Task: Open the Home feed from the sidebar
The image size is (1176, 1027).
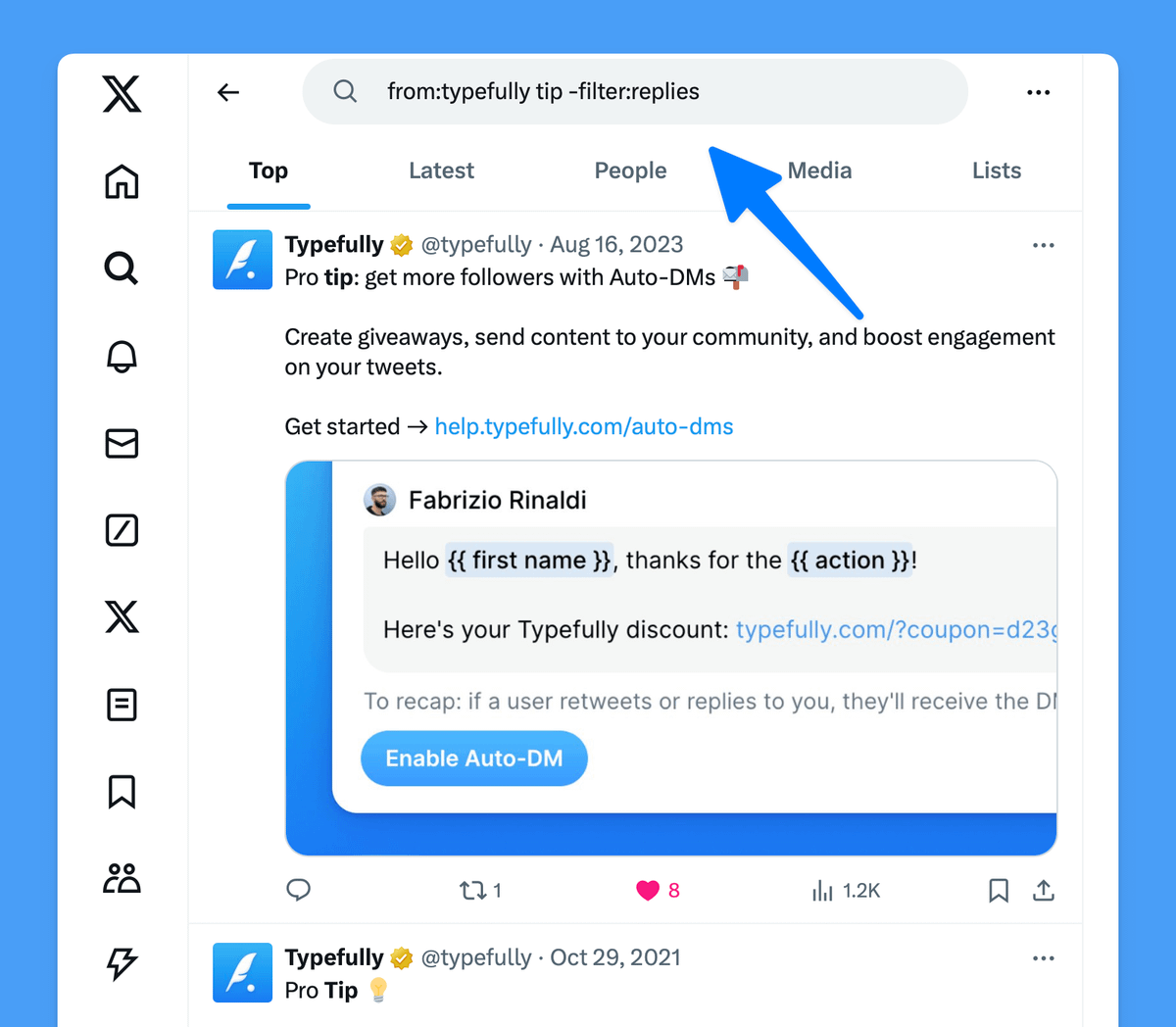Action: click(x=121, y=181)
